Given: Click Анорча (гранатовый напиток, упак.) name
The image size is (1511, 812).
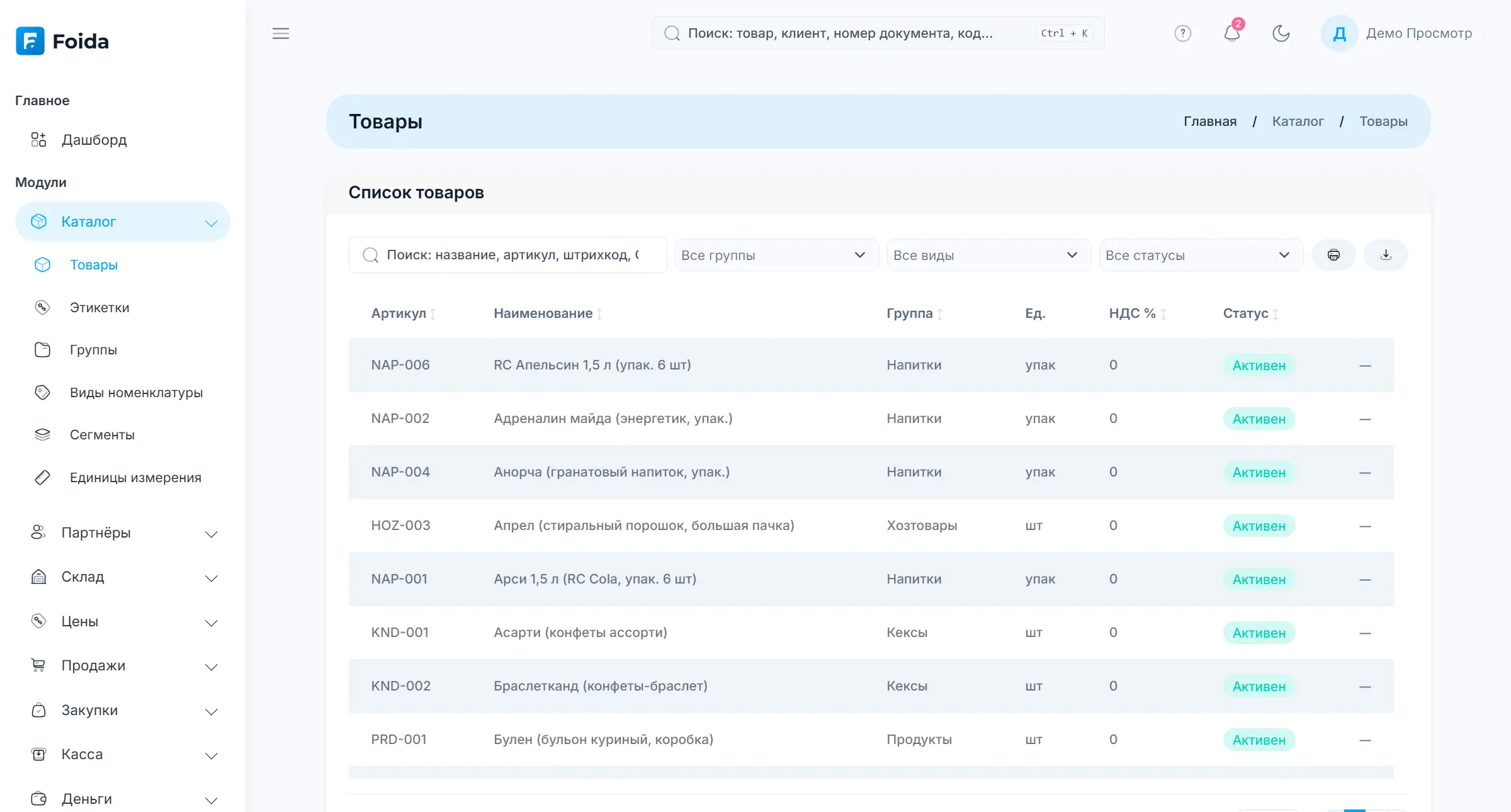Looking at the screenshot, I should click(x=611, y=472).
